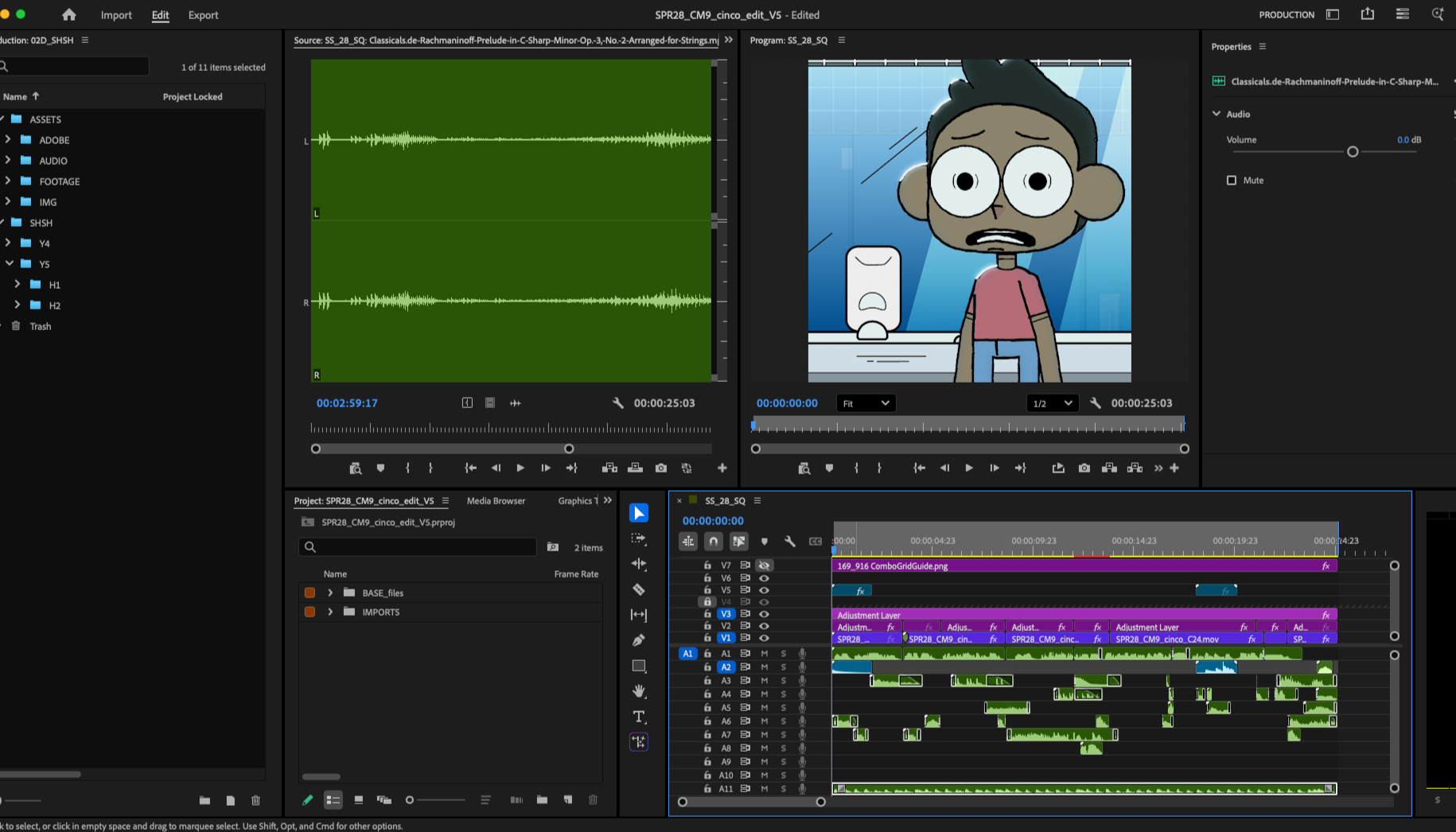Create new bin in Project panel
Screen dimensions: 1456x832
point(542,800)
